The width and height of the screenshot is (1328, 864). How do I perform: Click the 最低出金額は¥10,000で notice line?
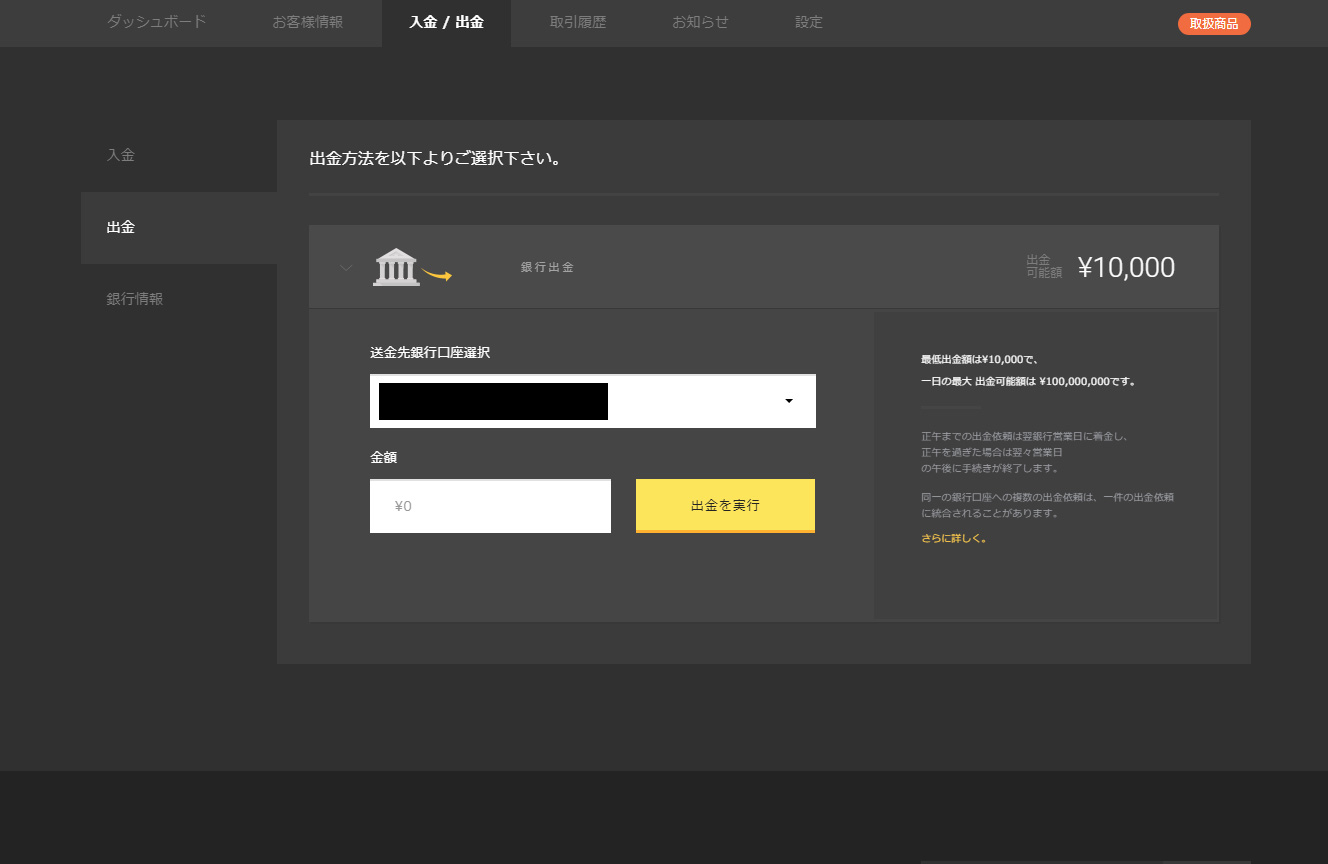click(x=981, y=359)
